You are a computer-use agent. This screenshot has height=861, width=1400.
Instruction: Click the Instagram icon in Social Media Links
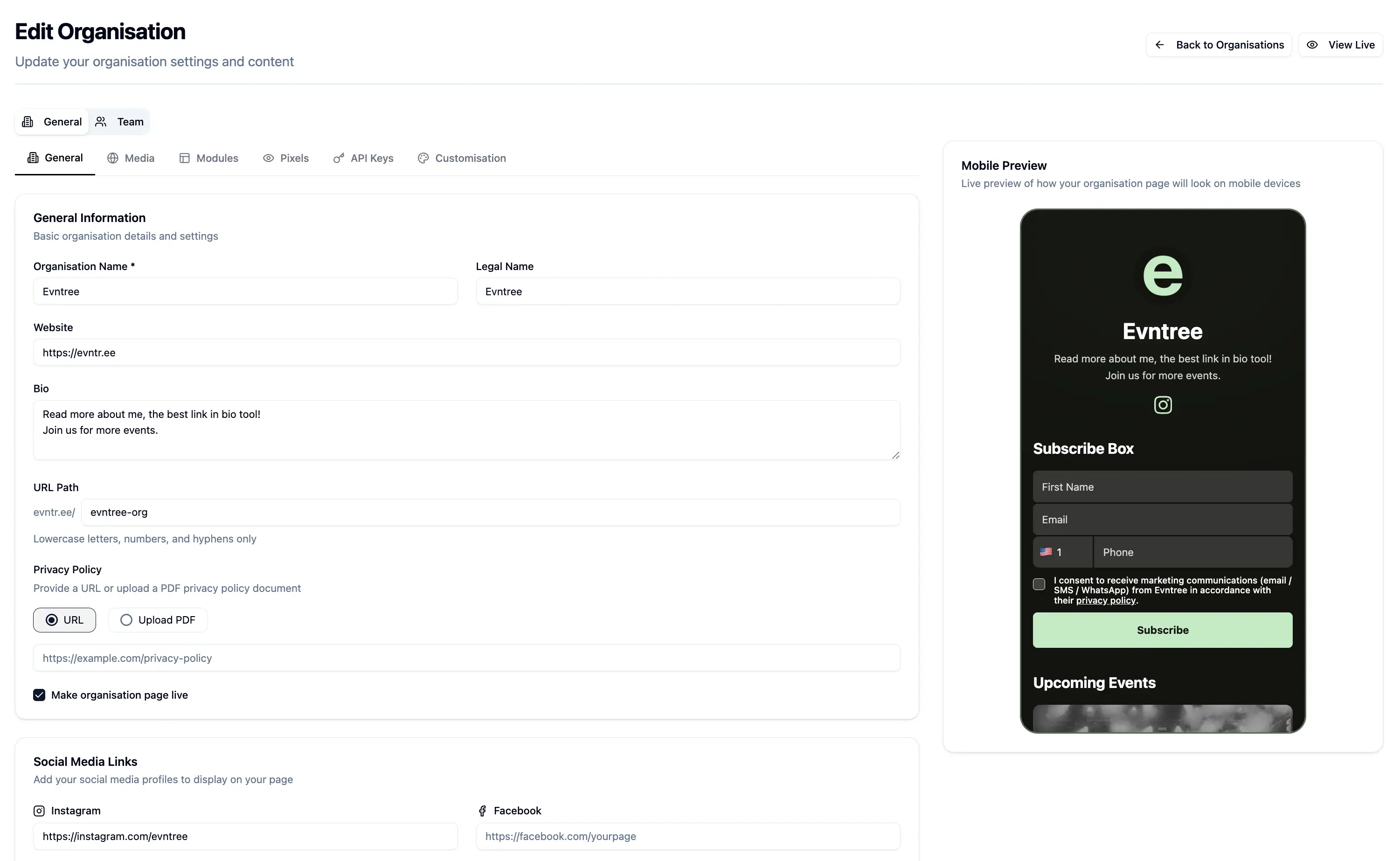39,810
